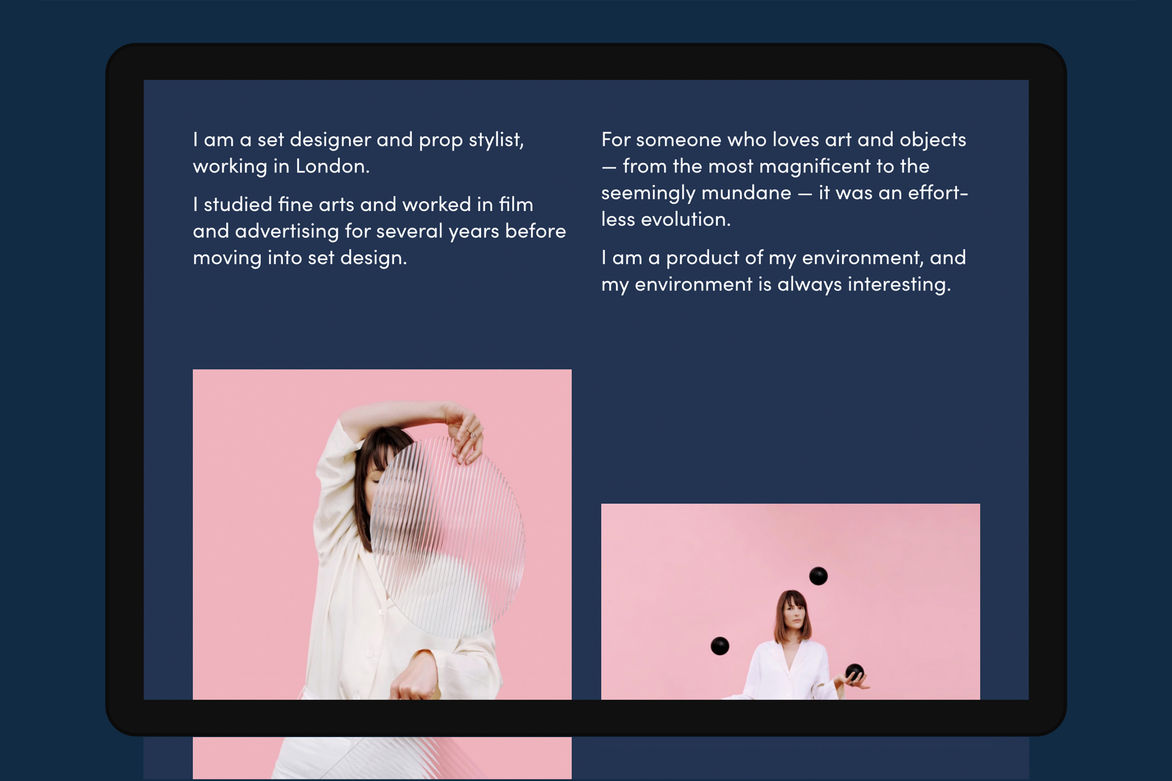Click the 'I am a product of my environment' line
Viewport: 1172px width, 781px height.
[783, 258]
